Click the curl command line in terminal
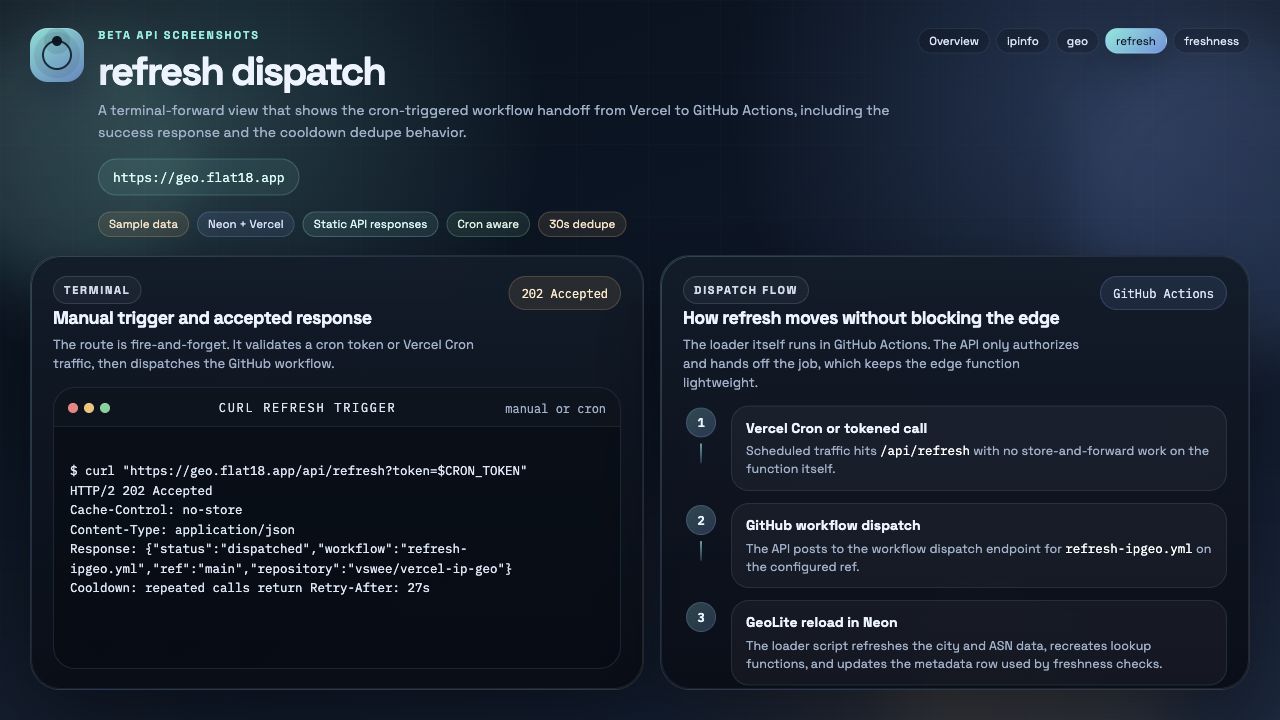1280x720 pixels. (298, 470)
